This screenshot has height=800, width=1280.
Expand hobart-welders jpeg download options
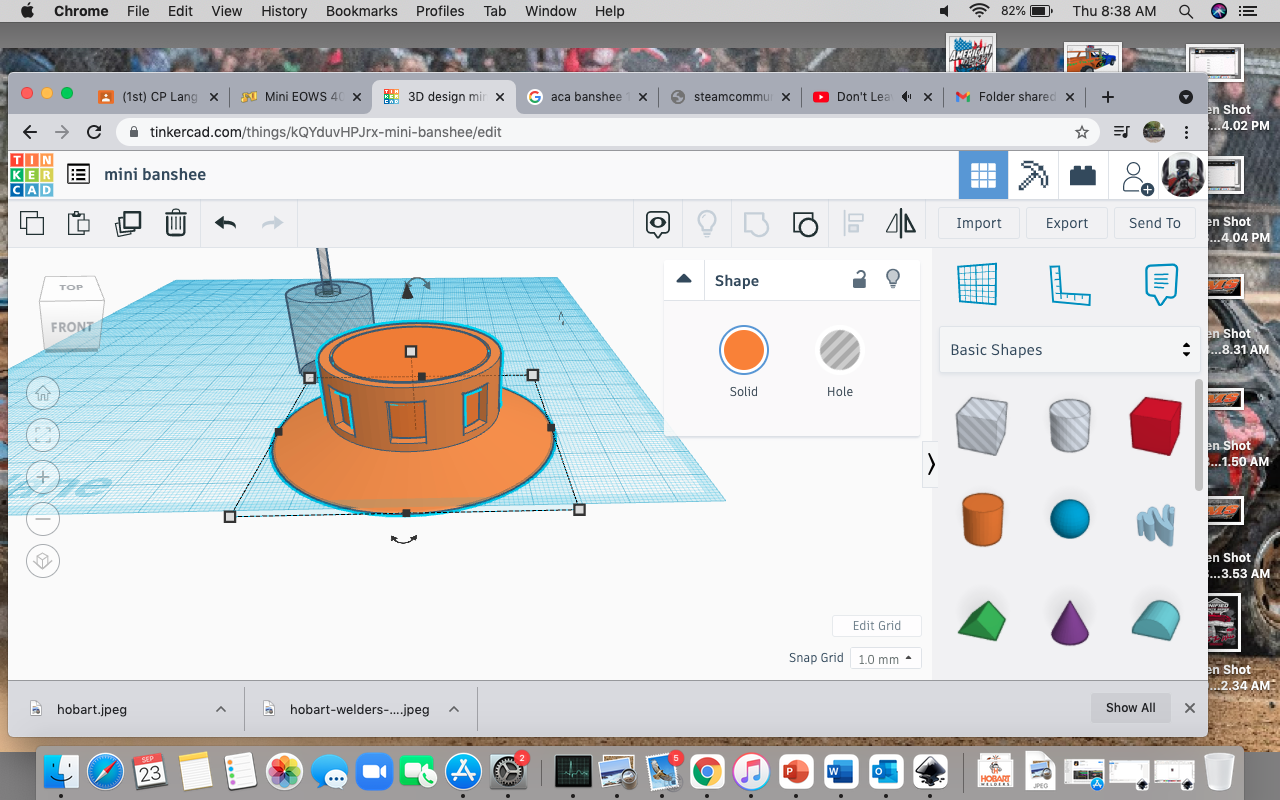point(453,709)
